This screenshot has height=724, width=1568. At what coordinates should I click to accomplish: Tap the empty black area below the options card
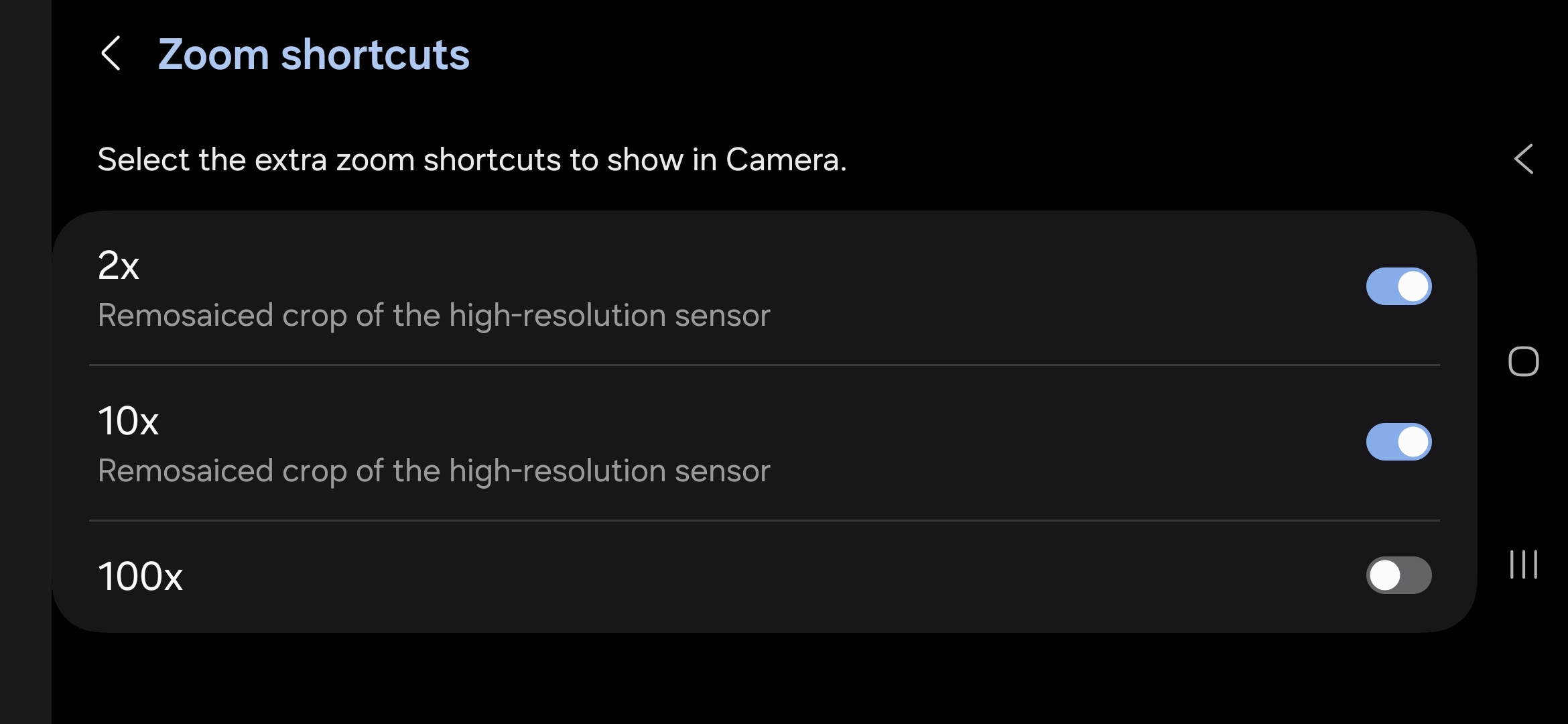tap(764, 678)
